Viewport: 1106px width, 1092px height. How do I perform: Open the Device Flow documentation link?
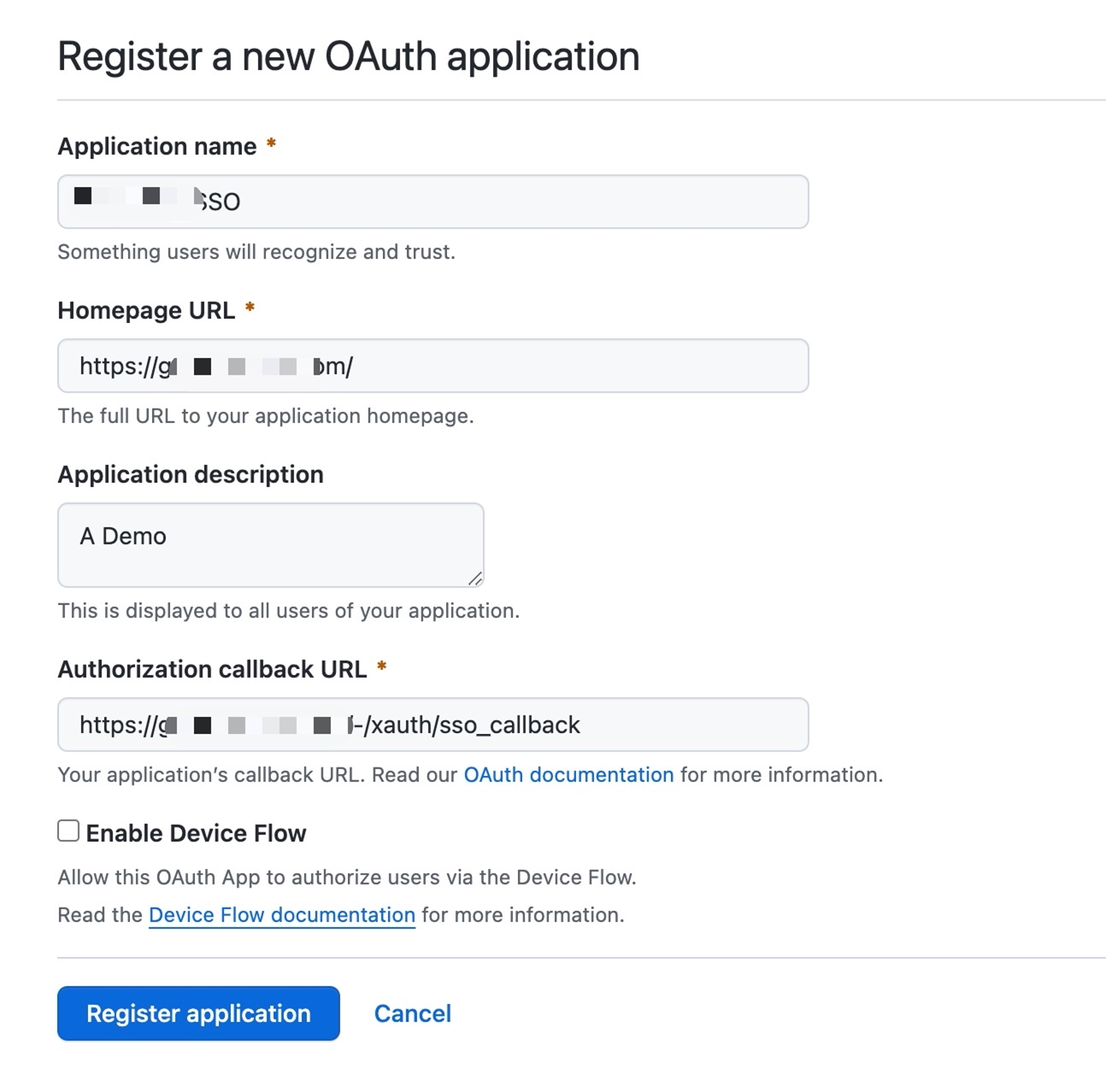pos(282,915)
